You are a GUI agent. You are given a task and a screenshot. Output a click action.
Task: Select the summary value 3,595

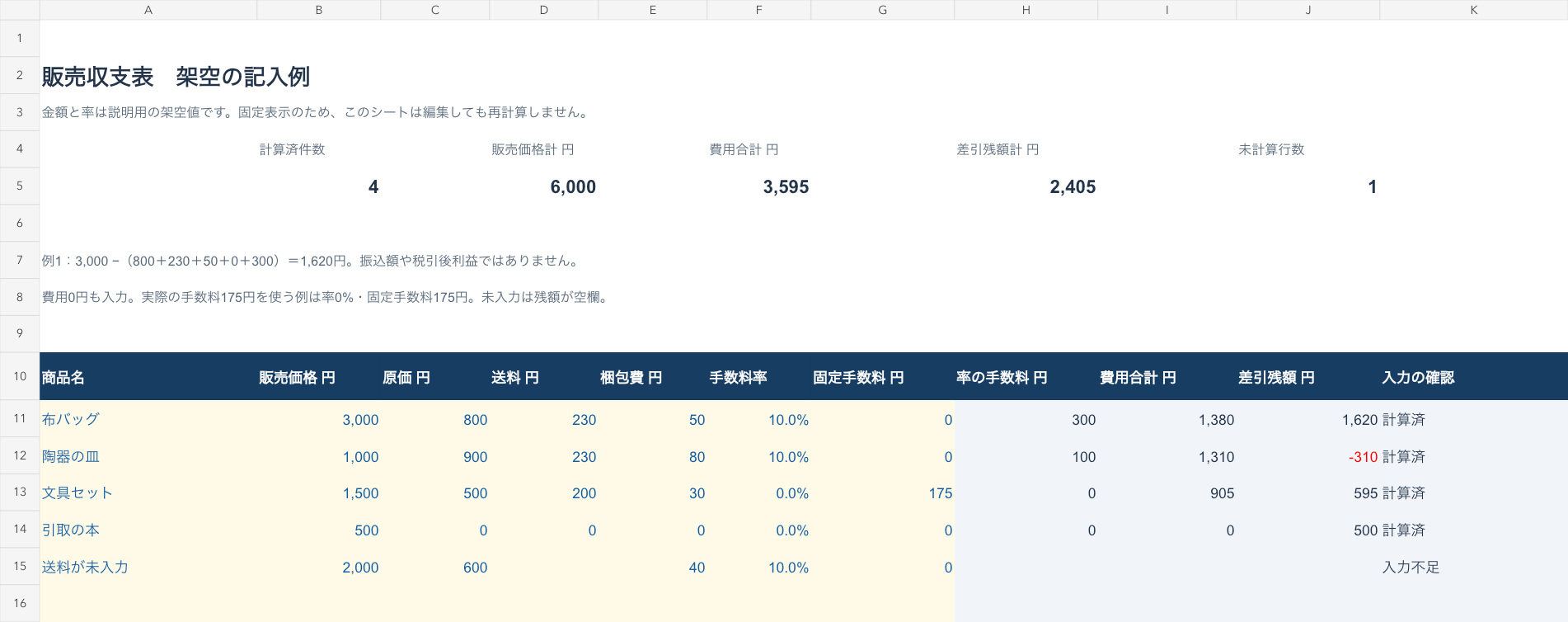coord(786,187)
